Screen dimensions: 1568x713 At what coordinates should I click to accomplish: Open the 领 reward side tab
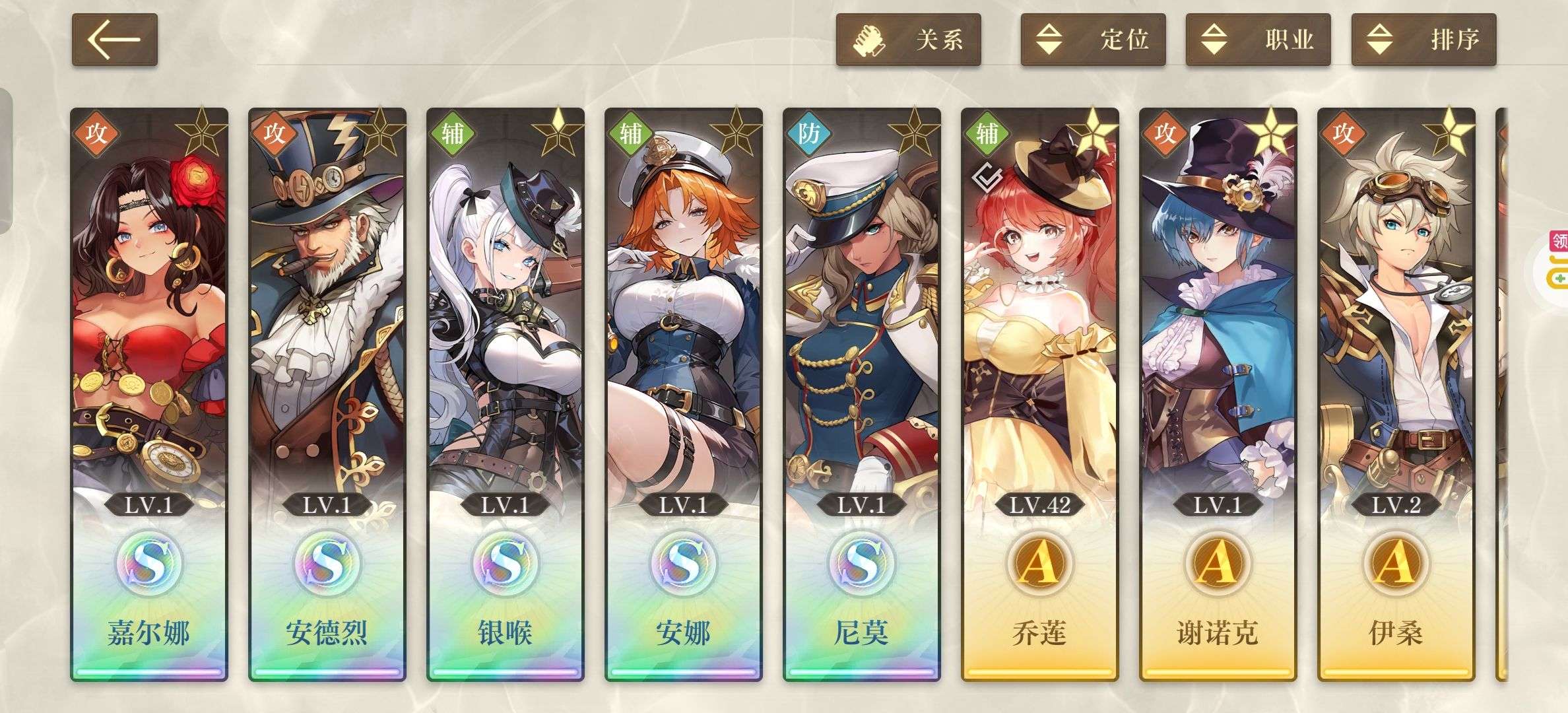point(1558,240)
